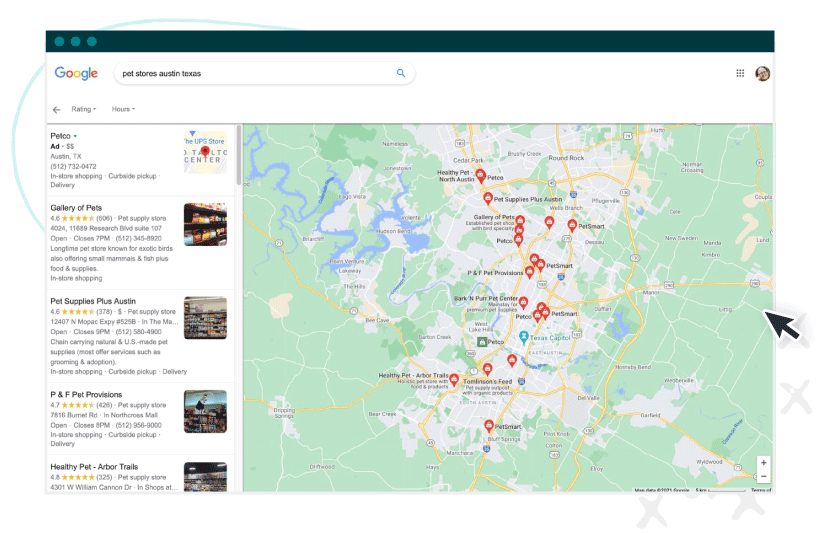Click the Gallery of Pets map pin
820x533 pixels.
pyautogui.click(x=520, y=220)
